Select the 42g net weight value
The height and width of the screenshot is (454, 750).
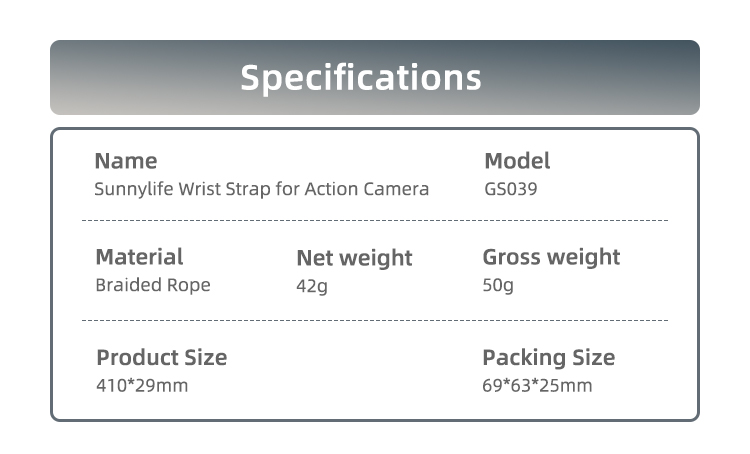(x=312, y=286)
